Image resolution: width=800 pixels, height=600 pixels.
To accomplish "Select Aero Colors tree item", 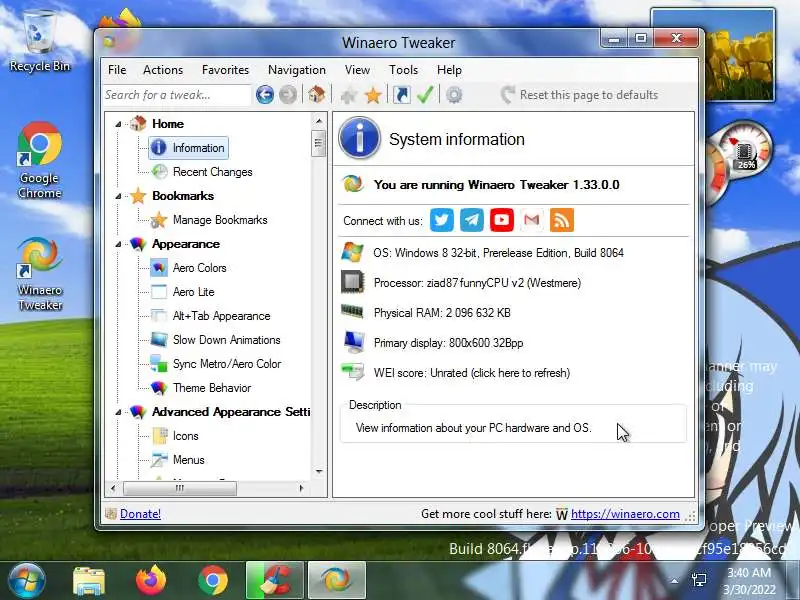I will [x=189, y=268].
